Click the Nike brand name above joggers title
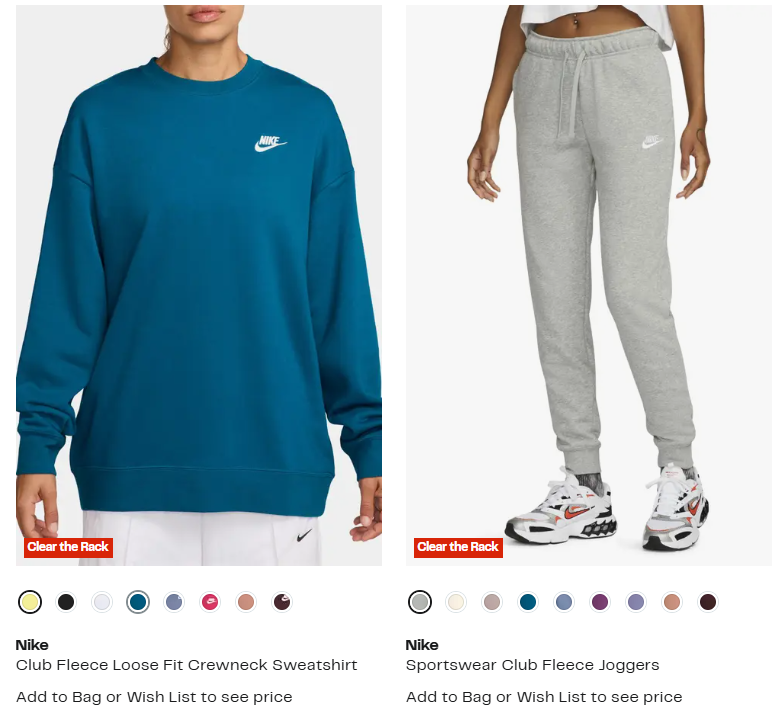 422,645
